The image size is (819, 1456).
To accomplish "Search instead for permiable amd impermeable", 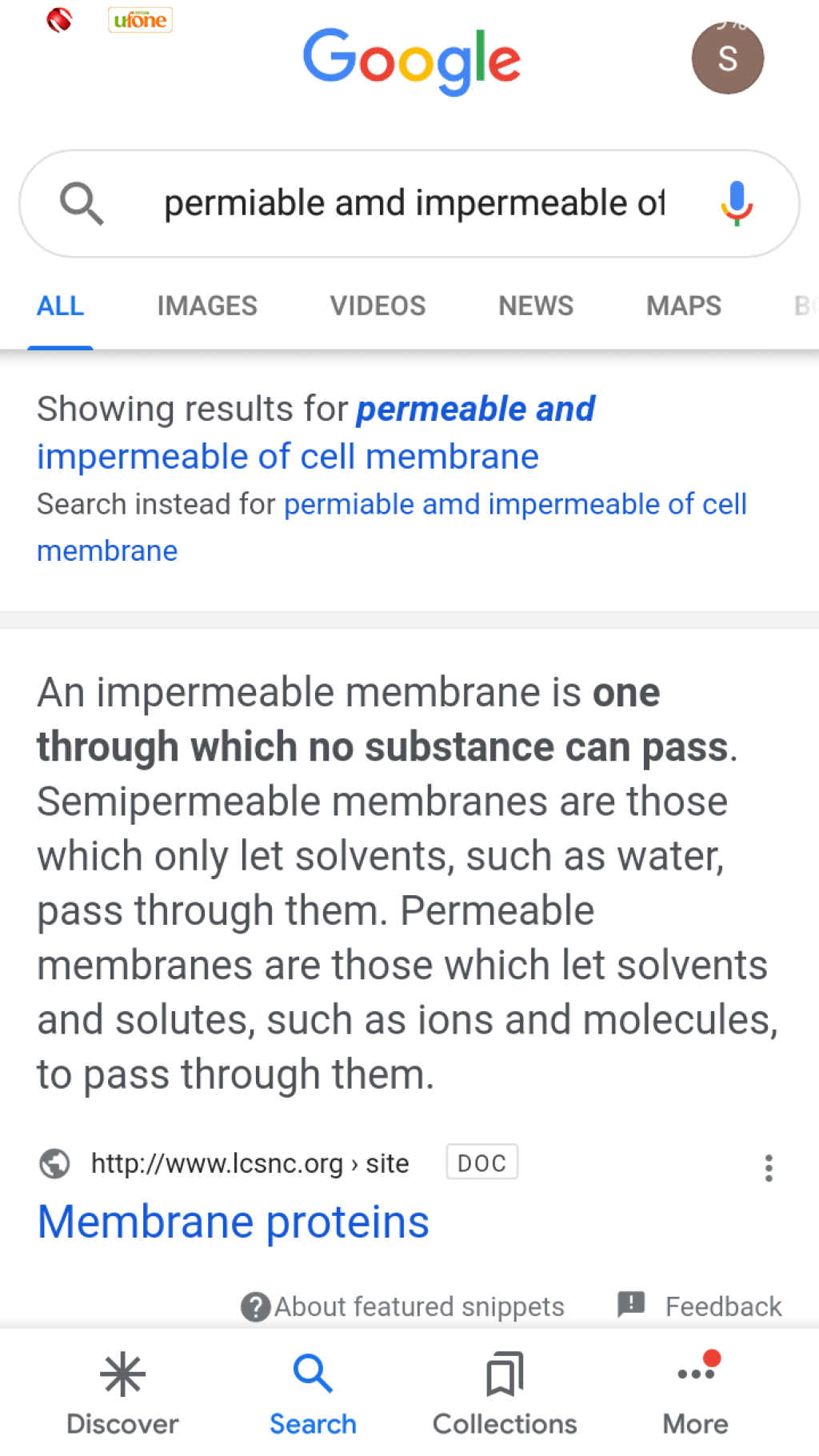I will [392, 527].
